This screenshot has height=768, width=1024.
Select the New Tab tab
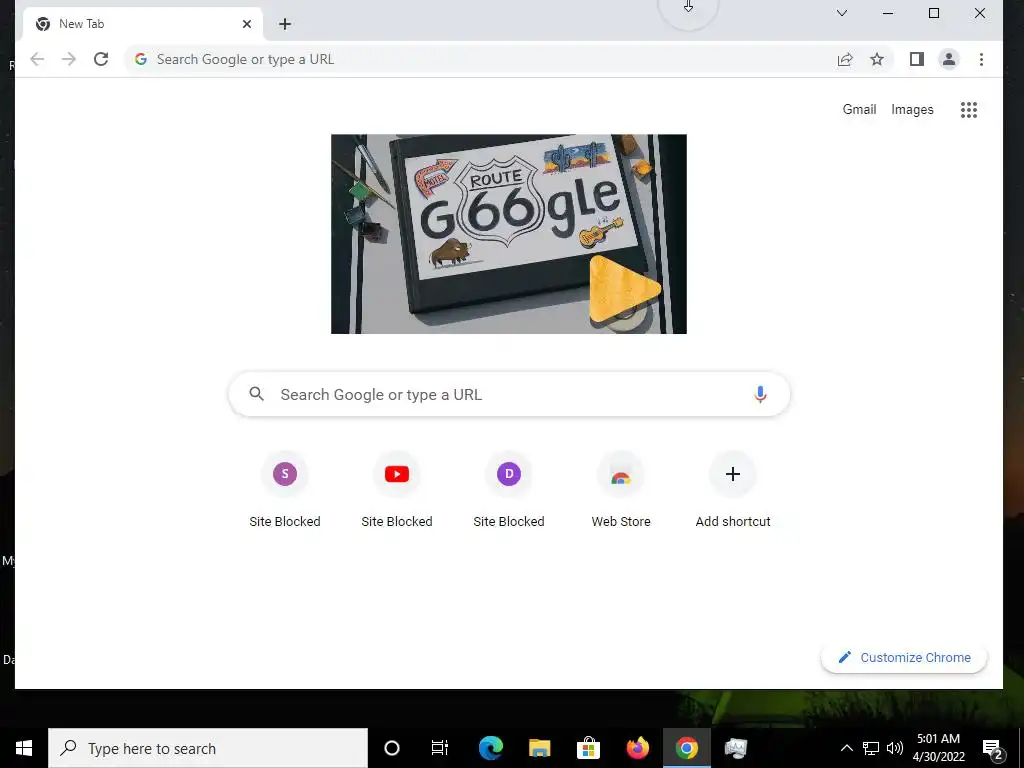click(x=144, y=24)
